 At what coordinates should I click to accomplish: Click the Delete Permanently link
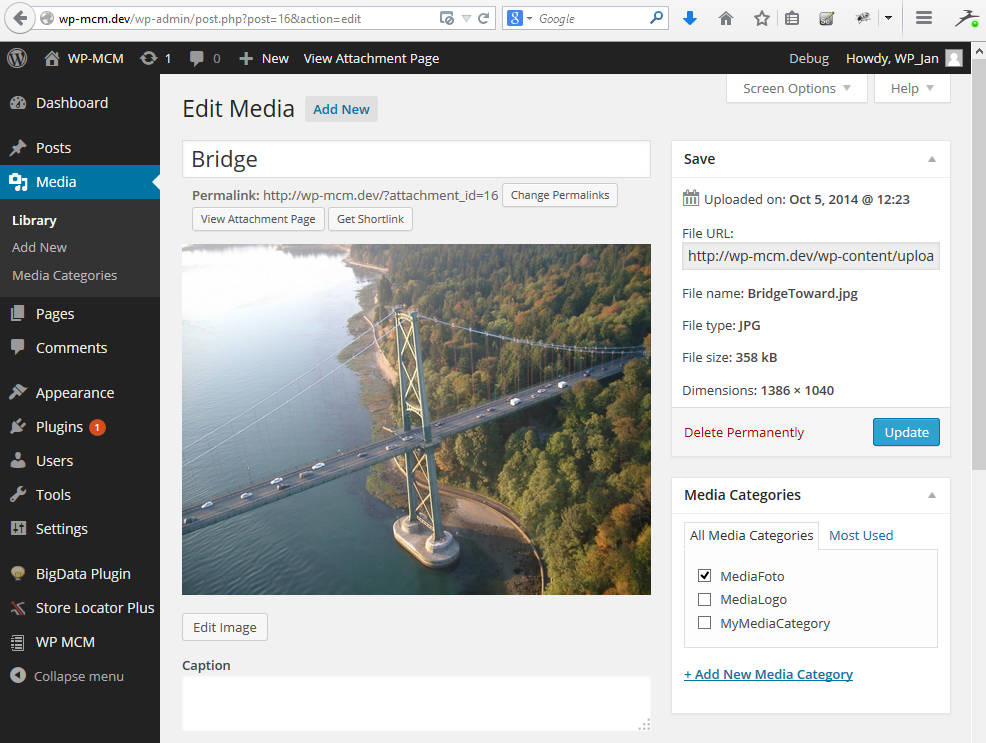click(744, 432)
